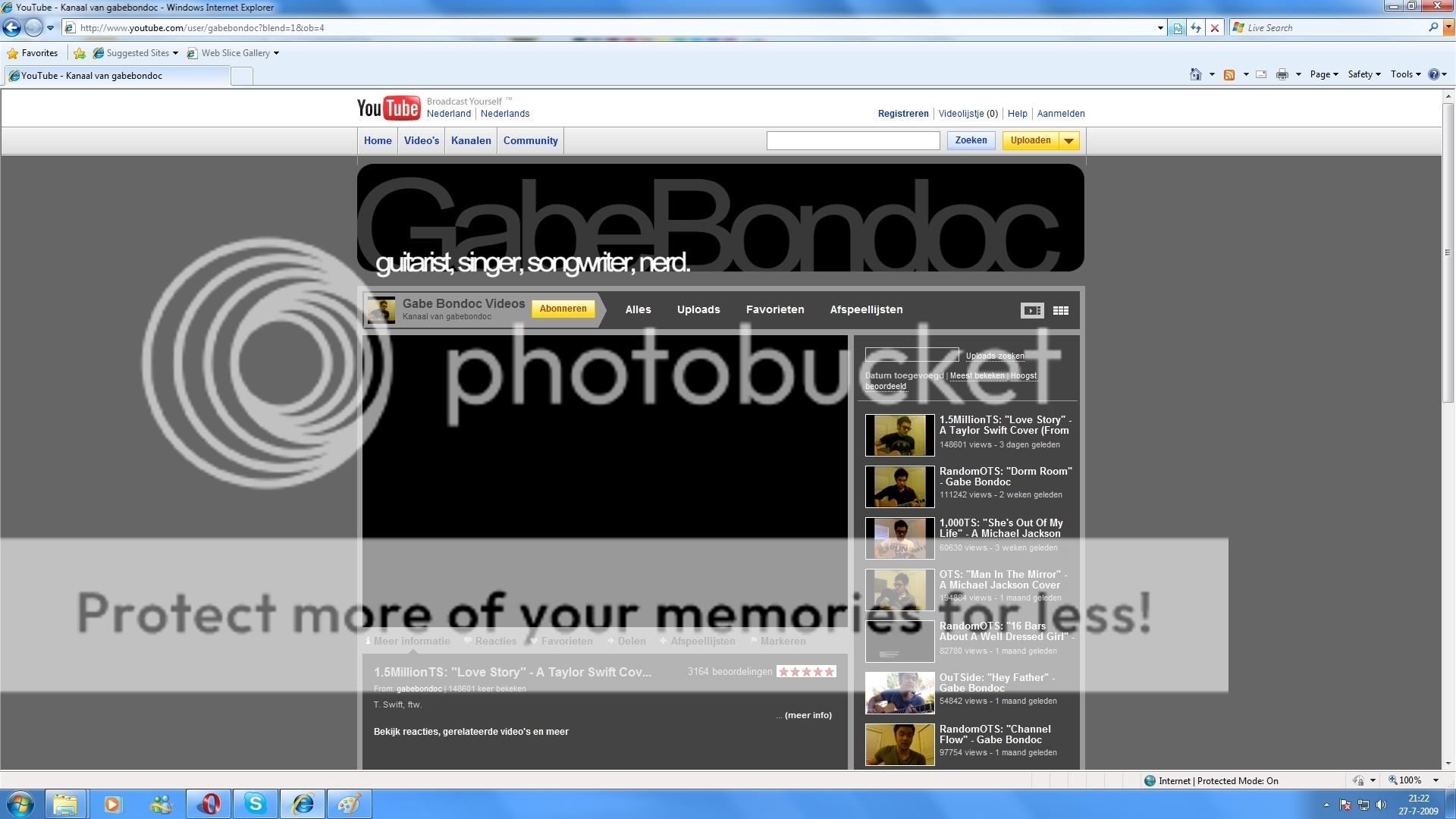Click the Compatibility View icon
Viewport: 1456px width, 819px height.
click(1177, 28)
